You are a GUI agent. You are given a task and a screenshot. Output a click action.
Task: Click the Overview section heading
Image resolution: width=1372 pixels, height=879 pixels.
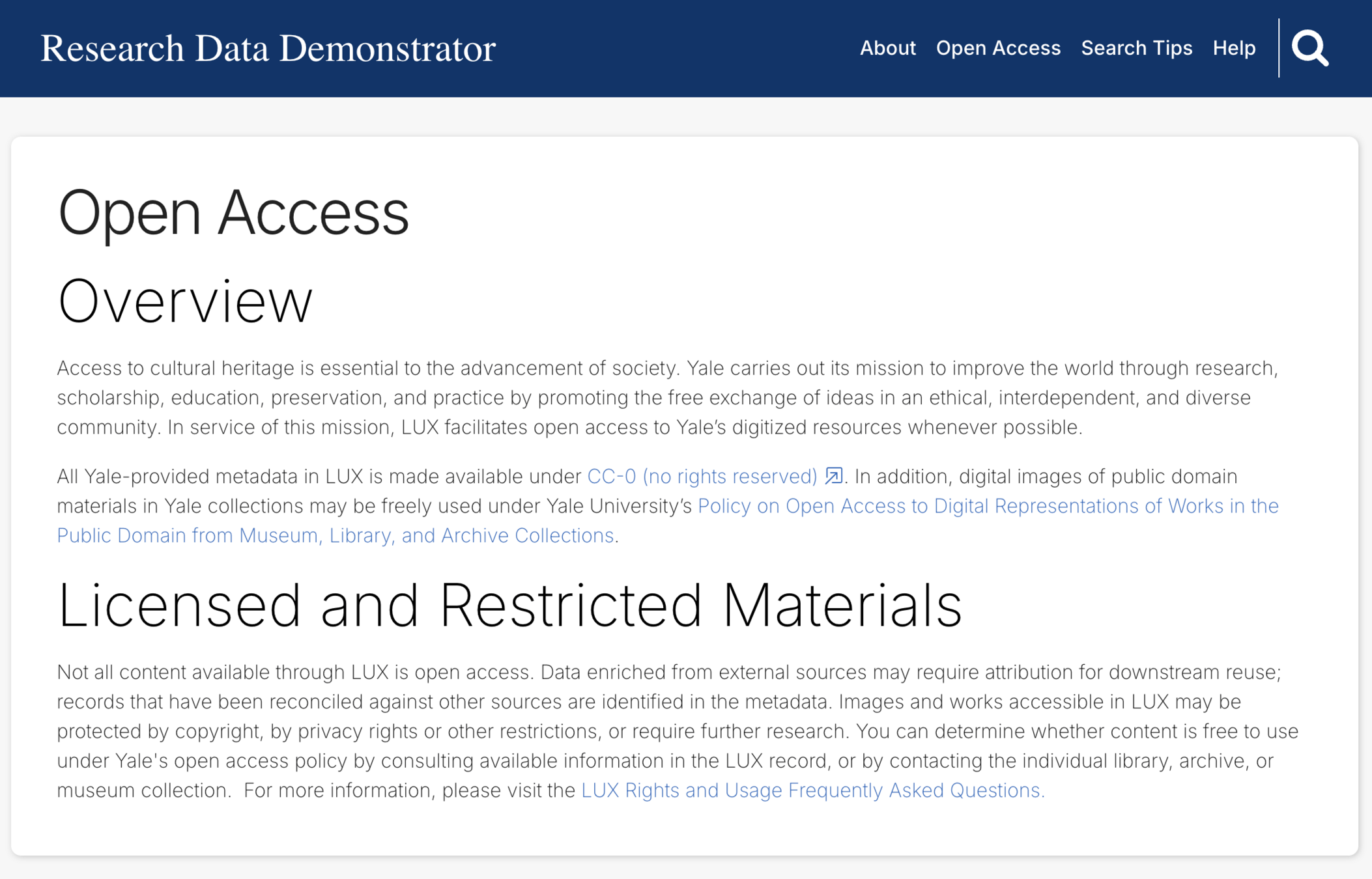tap(185, 301)
